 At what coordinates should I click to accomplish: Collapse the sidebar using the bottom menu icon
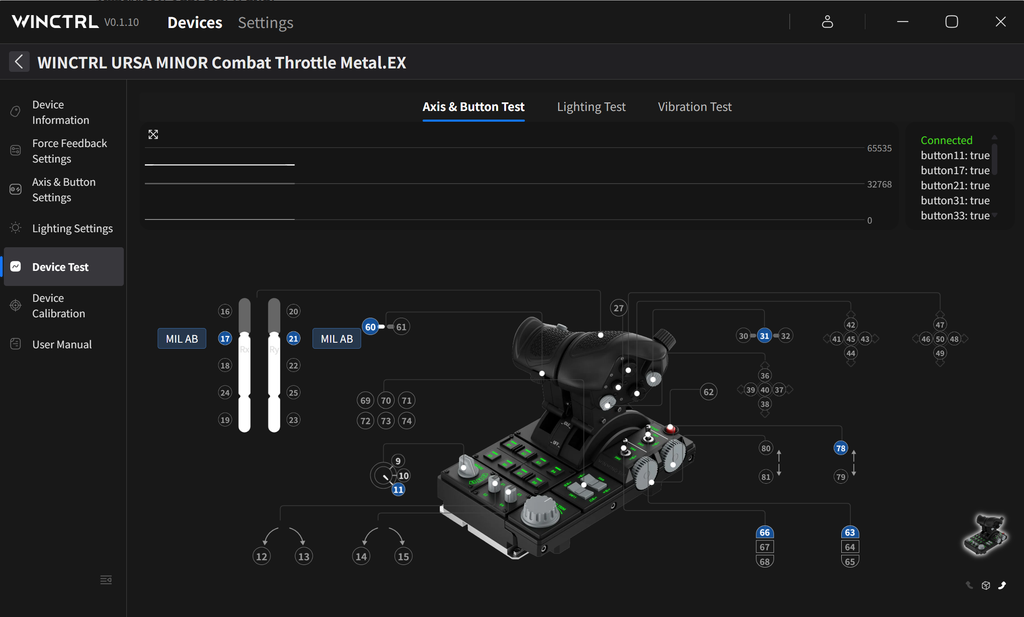[x=106, y=580]
